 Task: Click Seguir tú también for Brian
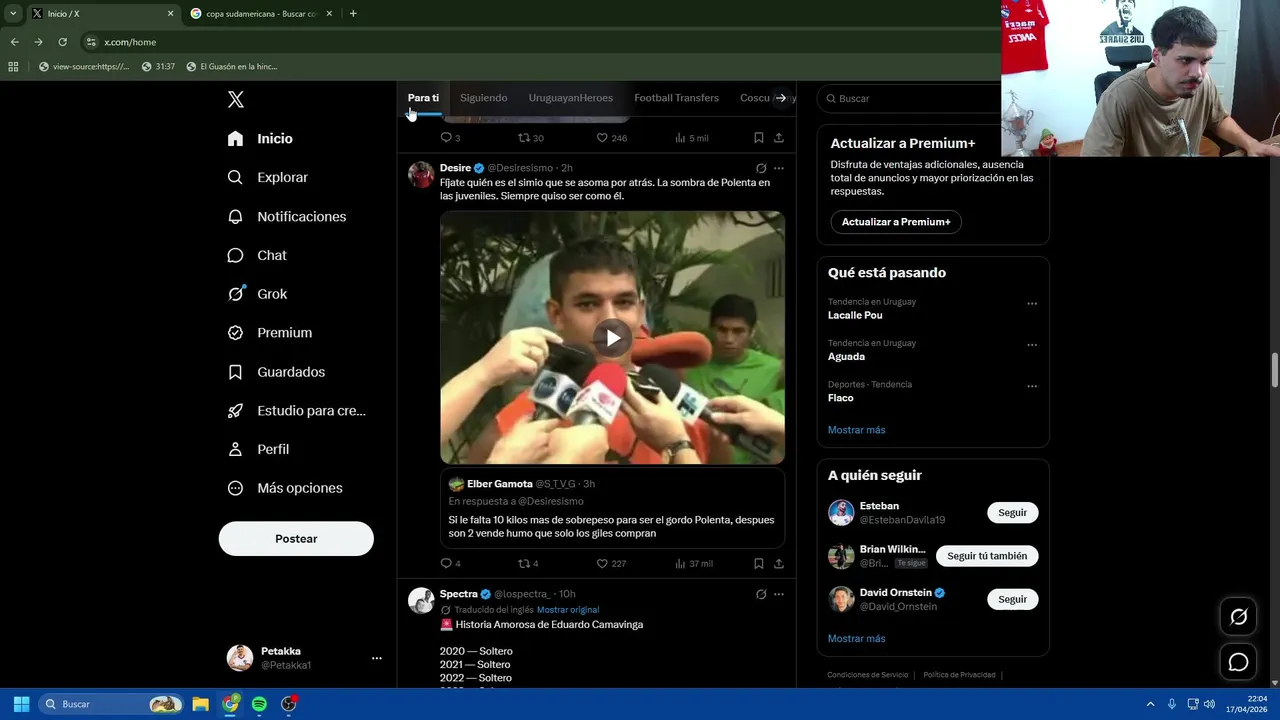tap(987, 556)
